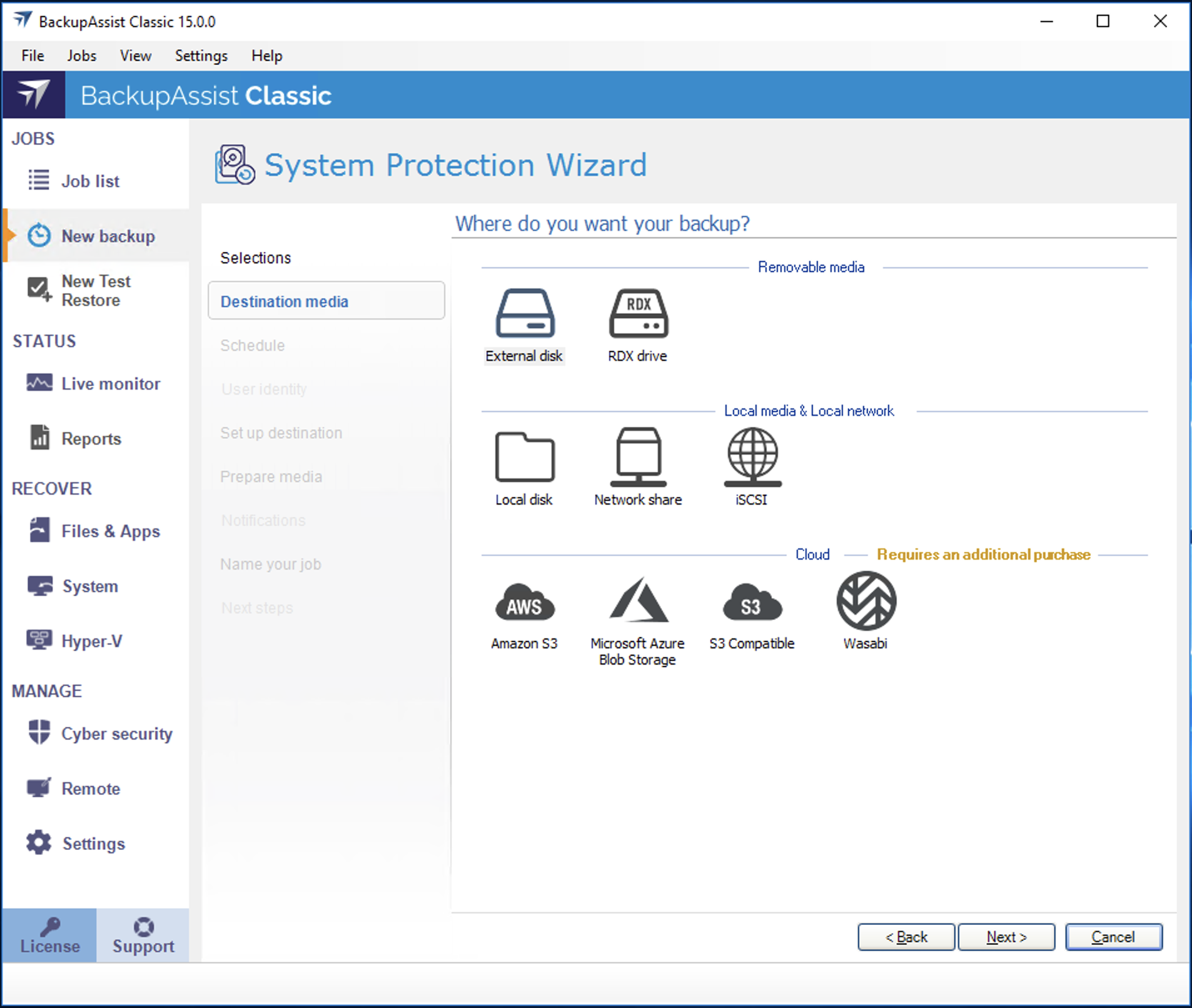Open the Jobs menu
Screen dimensions: 1192x1008
pos(81,56)
